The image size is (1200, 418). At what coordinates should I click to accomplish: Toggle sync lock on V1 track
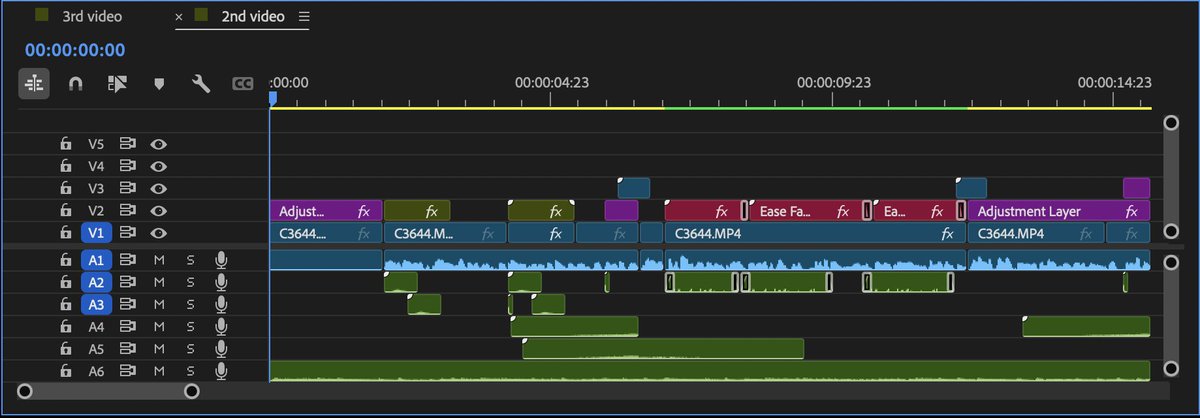(127, 232)
